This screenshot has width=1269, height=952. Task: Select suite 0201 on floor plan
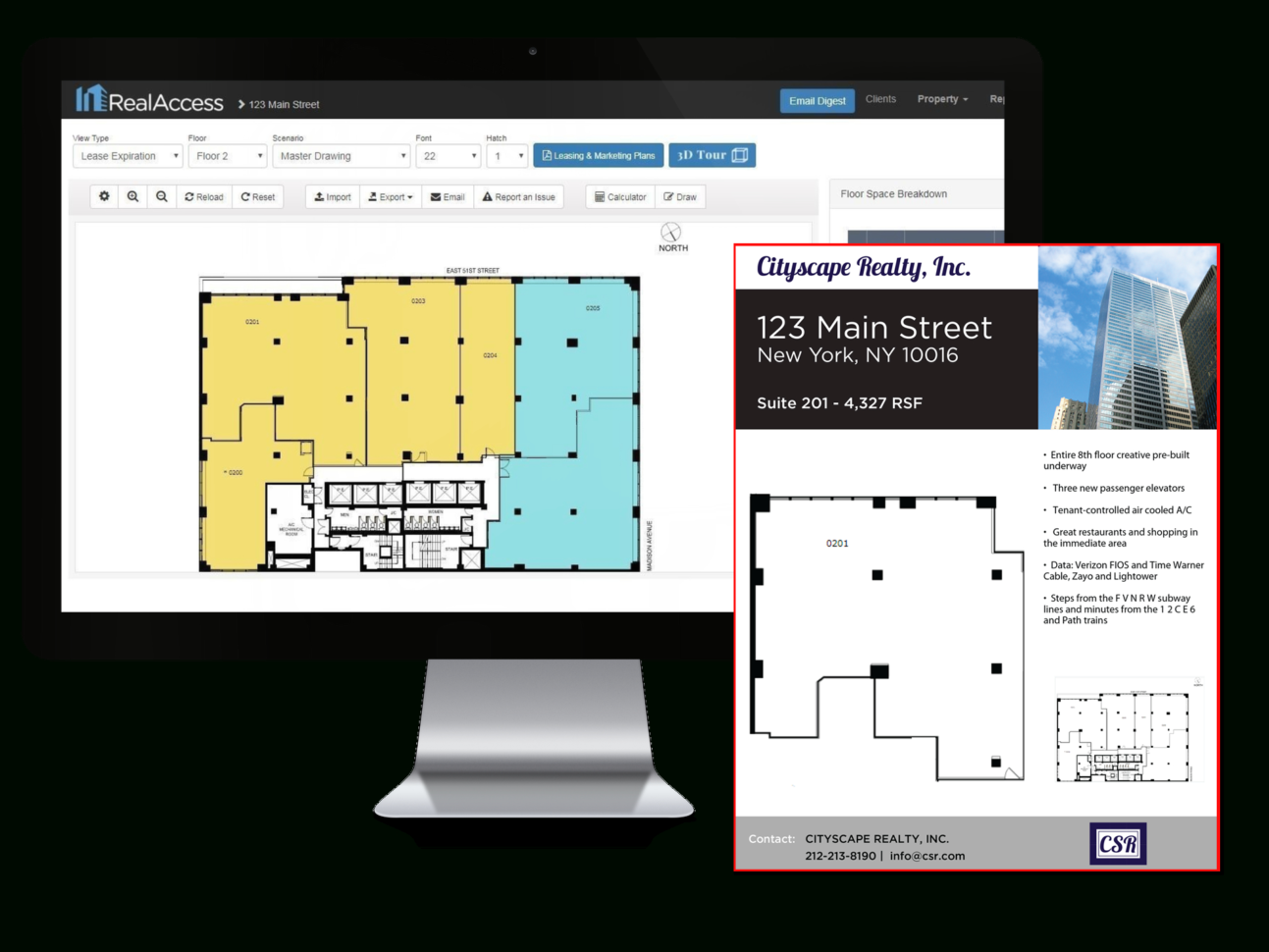click(x=252, y=322)
